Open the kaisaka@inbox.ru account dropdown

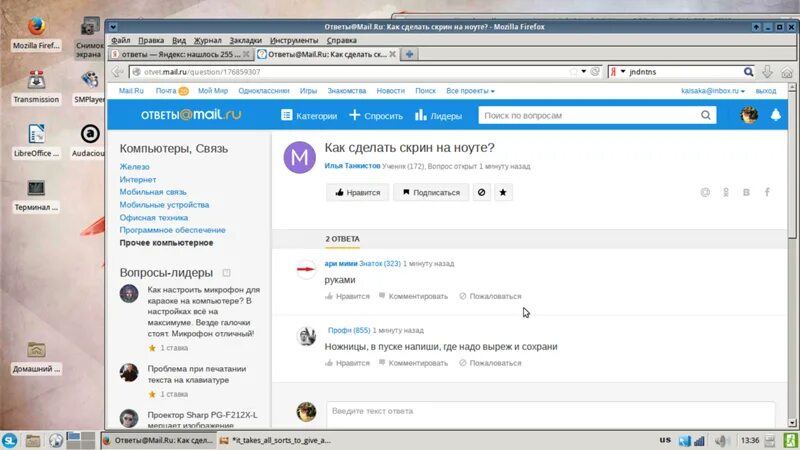point(712,91)
